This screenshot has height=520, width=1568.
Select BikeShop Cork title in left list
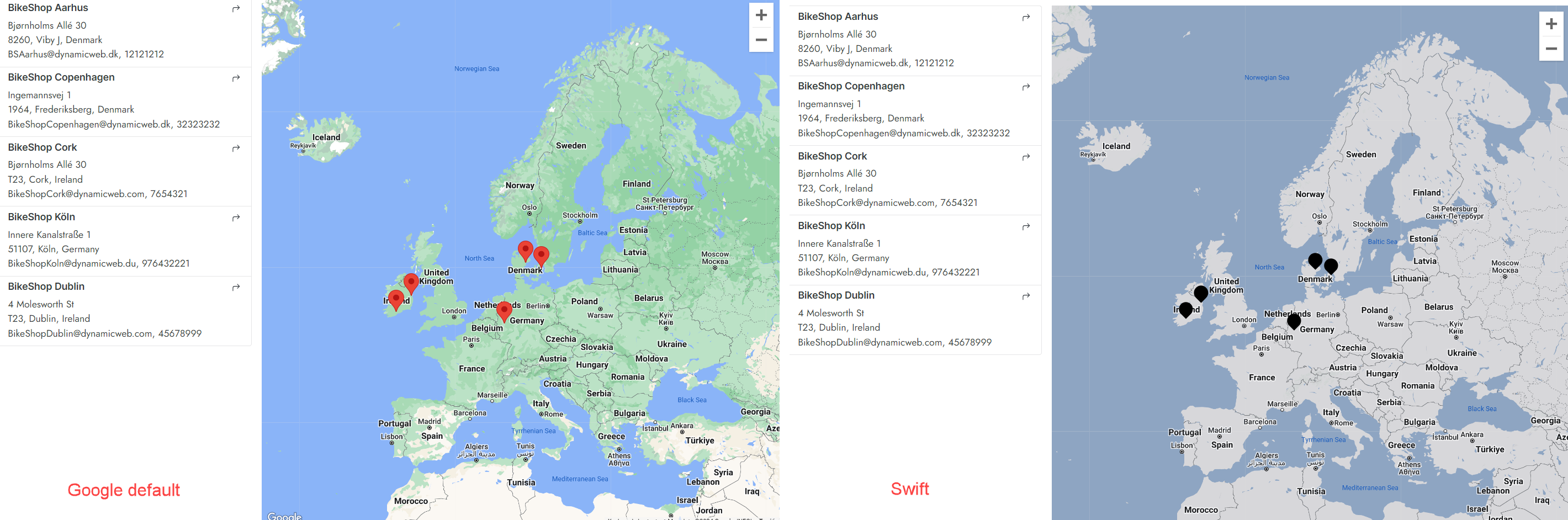click(x=43, y=147)
